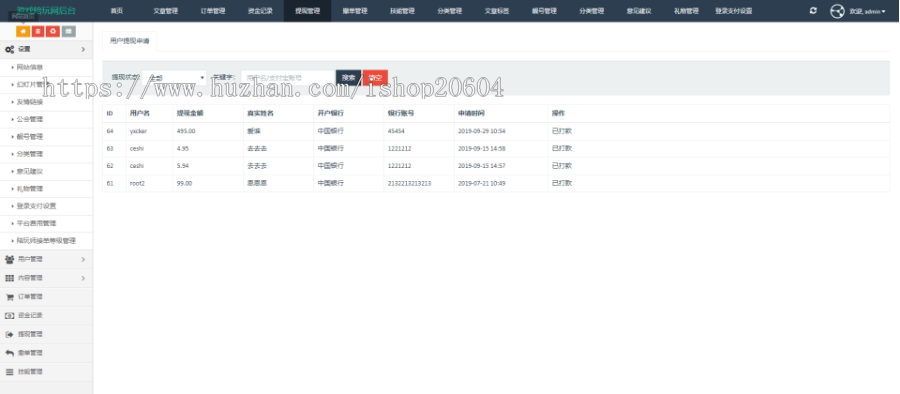The image size is (900, 394).
Task: Open 文章标签 in top navigation
Action: [x=496, y=11]
